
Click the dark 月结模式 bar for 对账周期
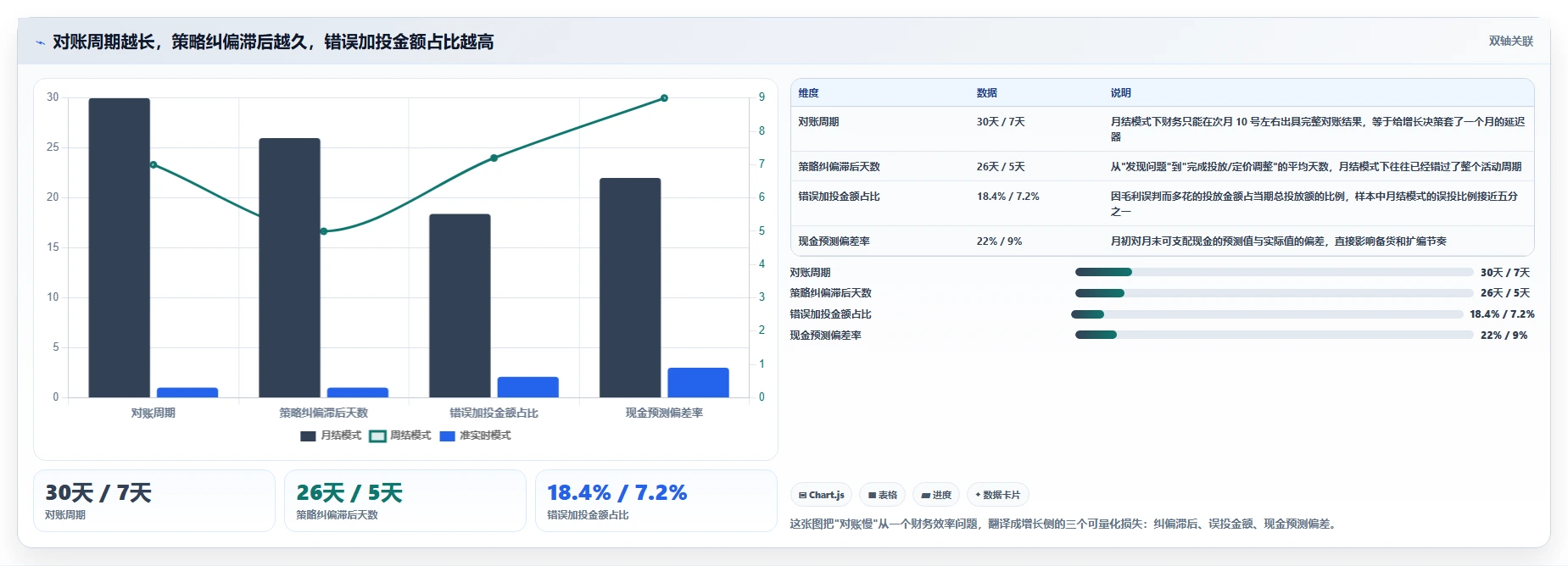120,247
